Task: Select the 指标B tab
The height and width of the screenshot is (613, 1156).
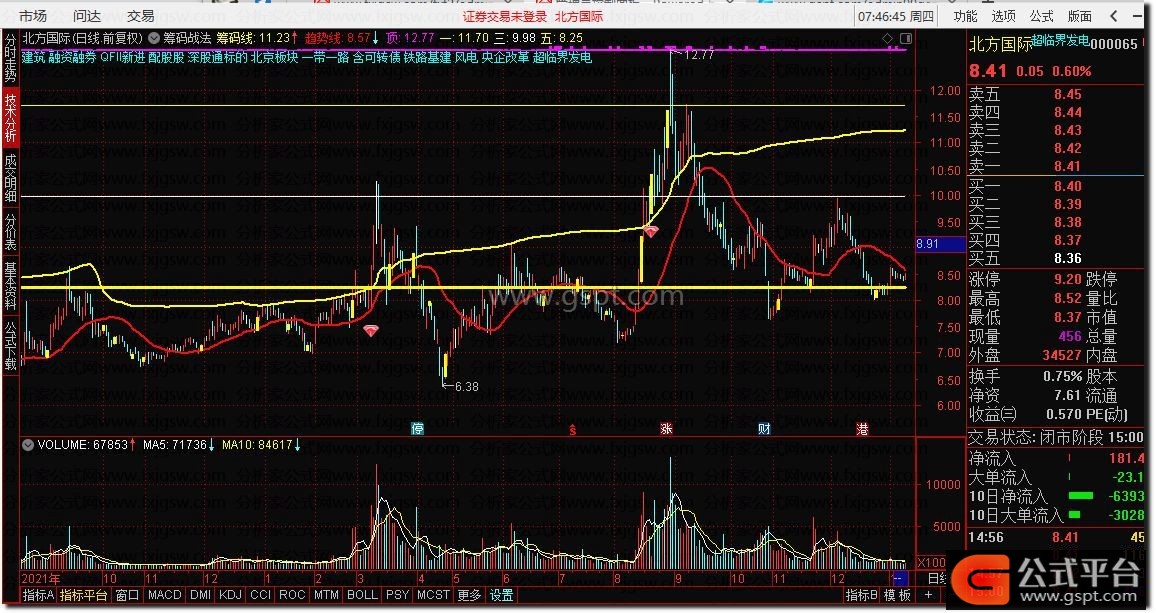Action: pos(861,595)
